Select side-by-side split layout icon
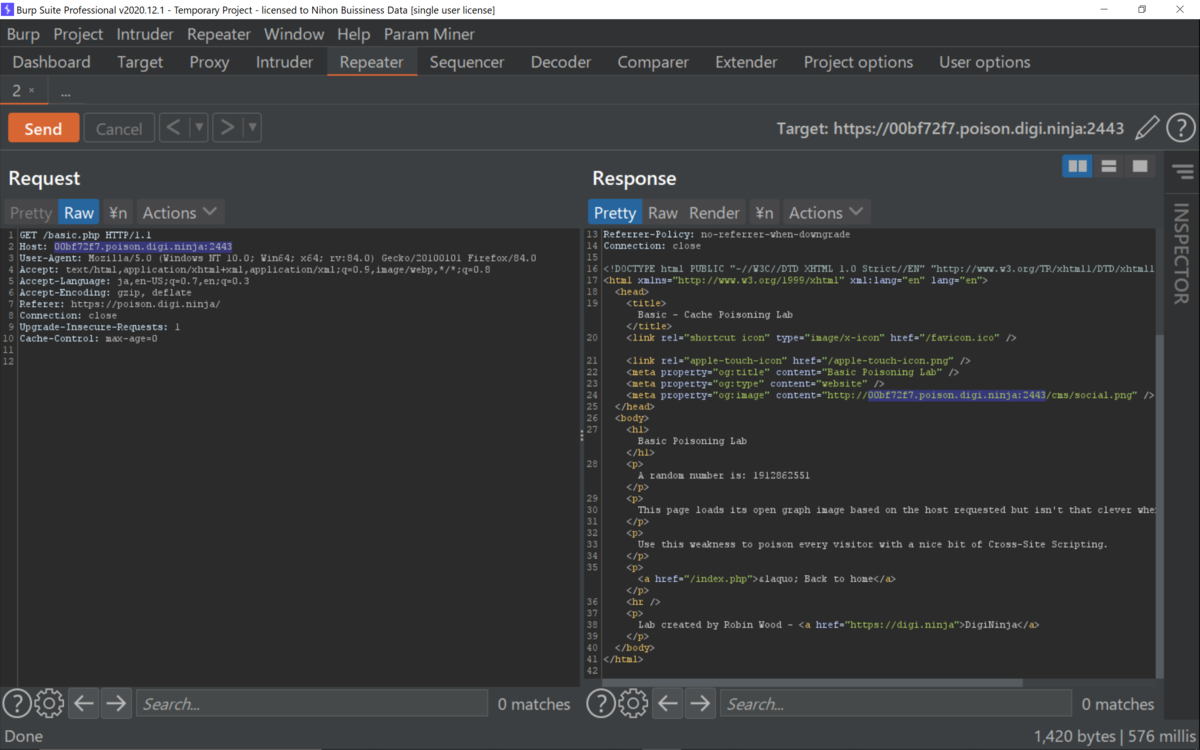 pyautogui.click(x=1077, y=166)
